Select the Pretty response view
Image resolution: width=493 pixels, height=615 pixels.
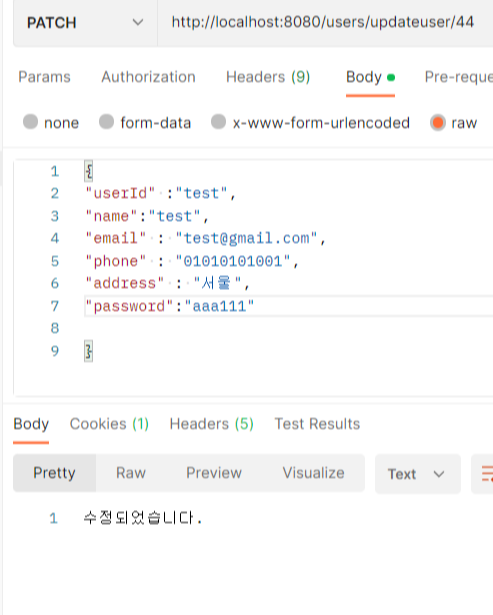coord(55,473)
